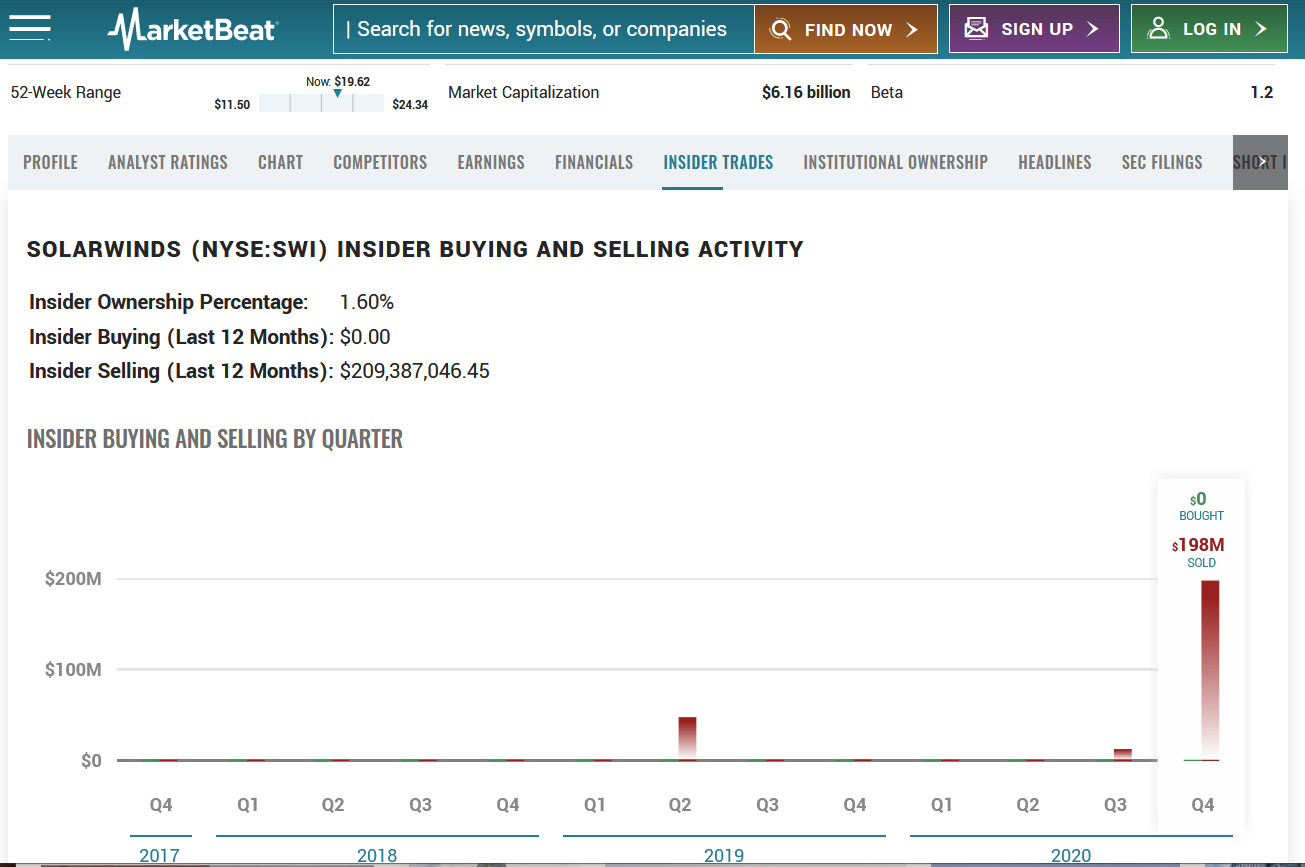Open the Institutional Ownership tab
This screenshot has width=1305, height=867.
tap(895, 162)
